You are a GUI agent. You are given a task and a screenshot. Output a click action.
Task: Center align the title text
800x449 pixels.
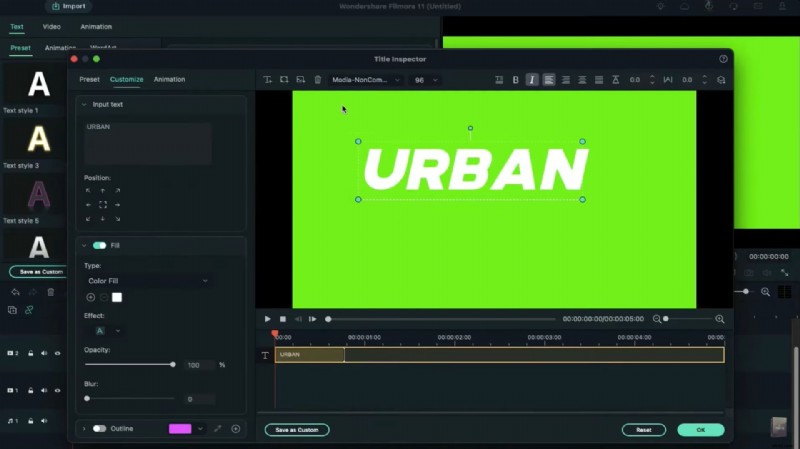(565, 80)
